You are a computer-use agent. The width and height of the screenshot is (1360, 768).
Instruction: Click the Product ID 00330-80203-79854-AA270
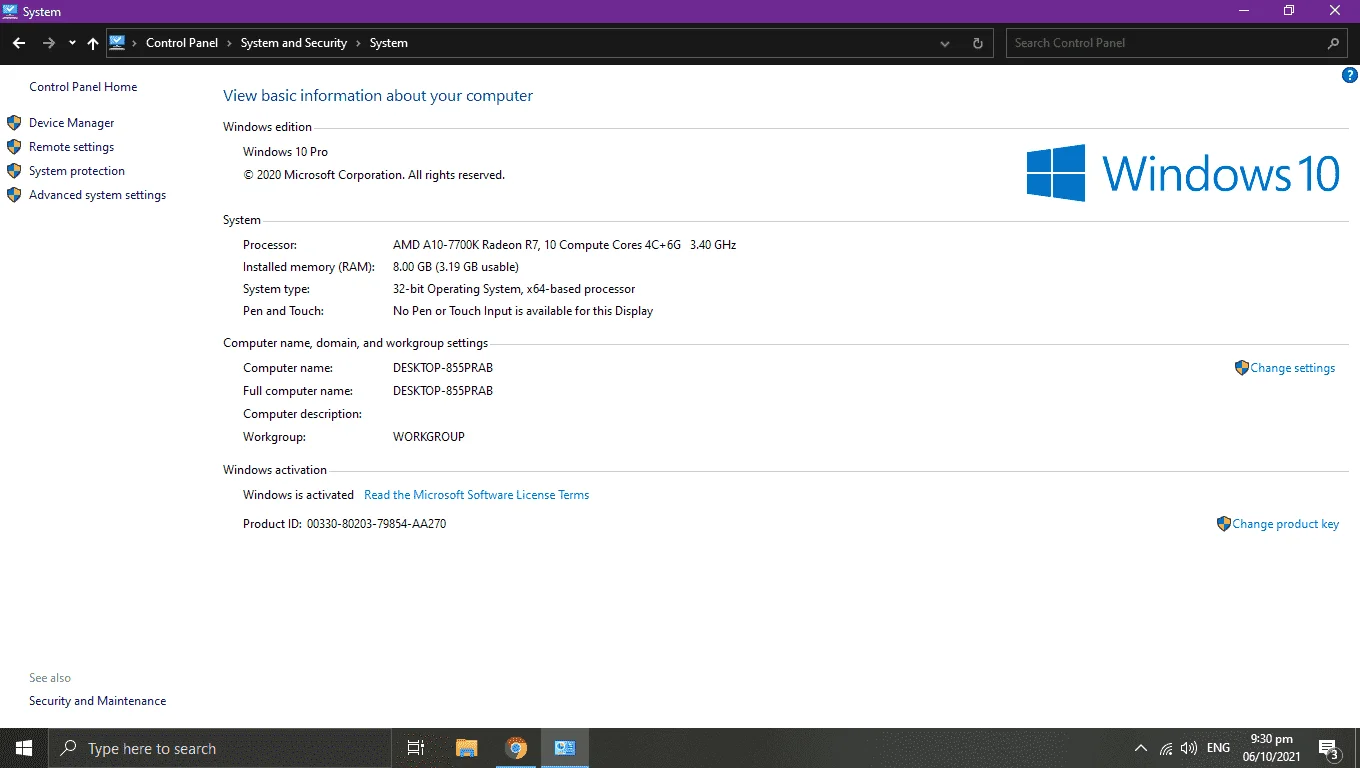[377, 524]
